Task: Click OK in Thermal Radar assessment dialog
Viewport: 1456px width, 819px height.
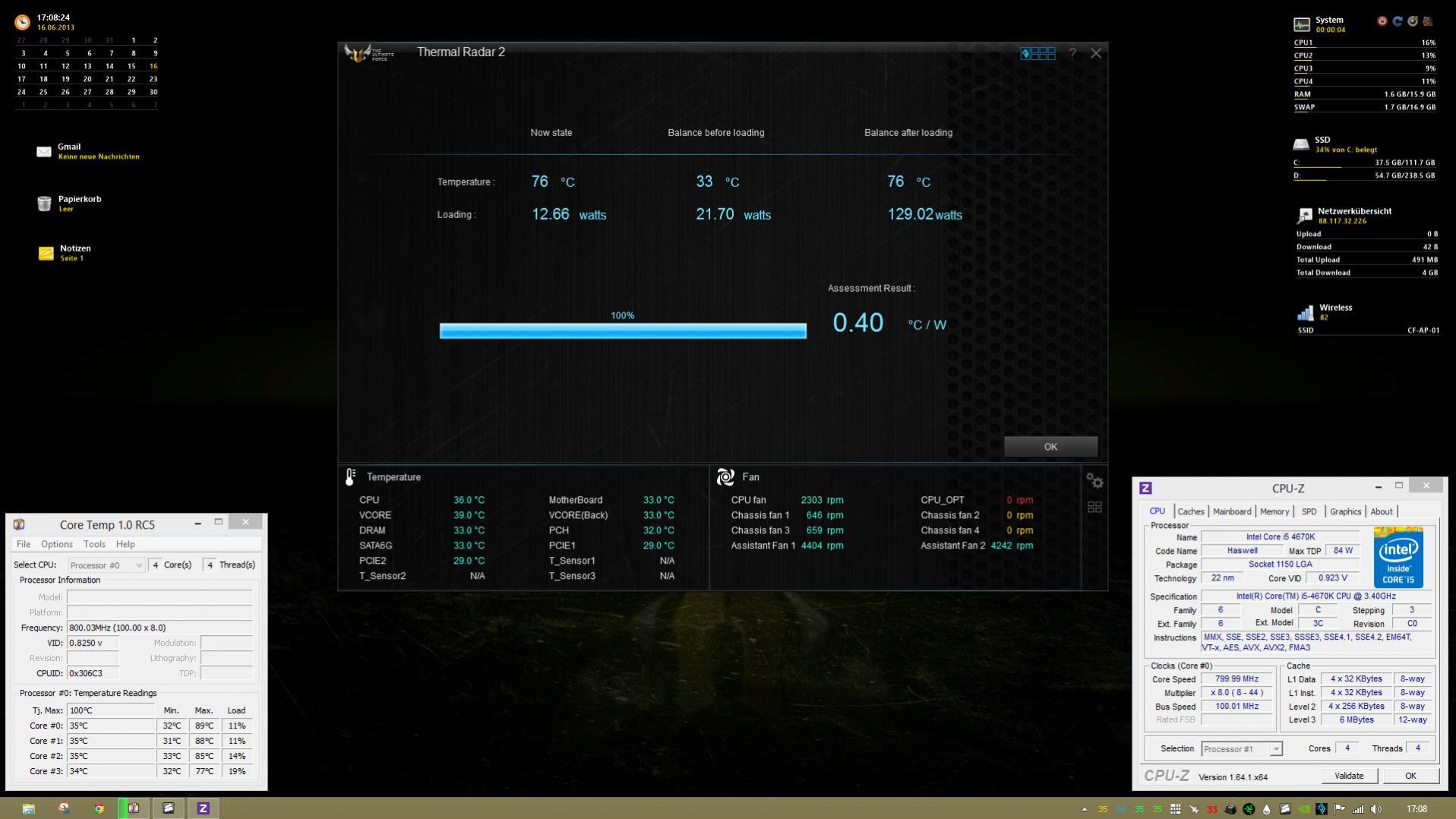Action: click(1050, 447)
